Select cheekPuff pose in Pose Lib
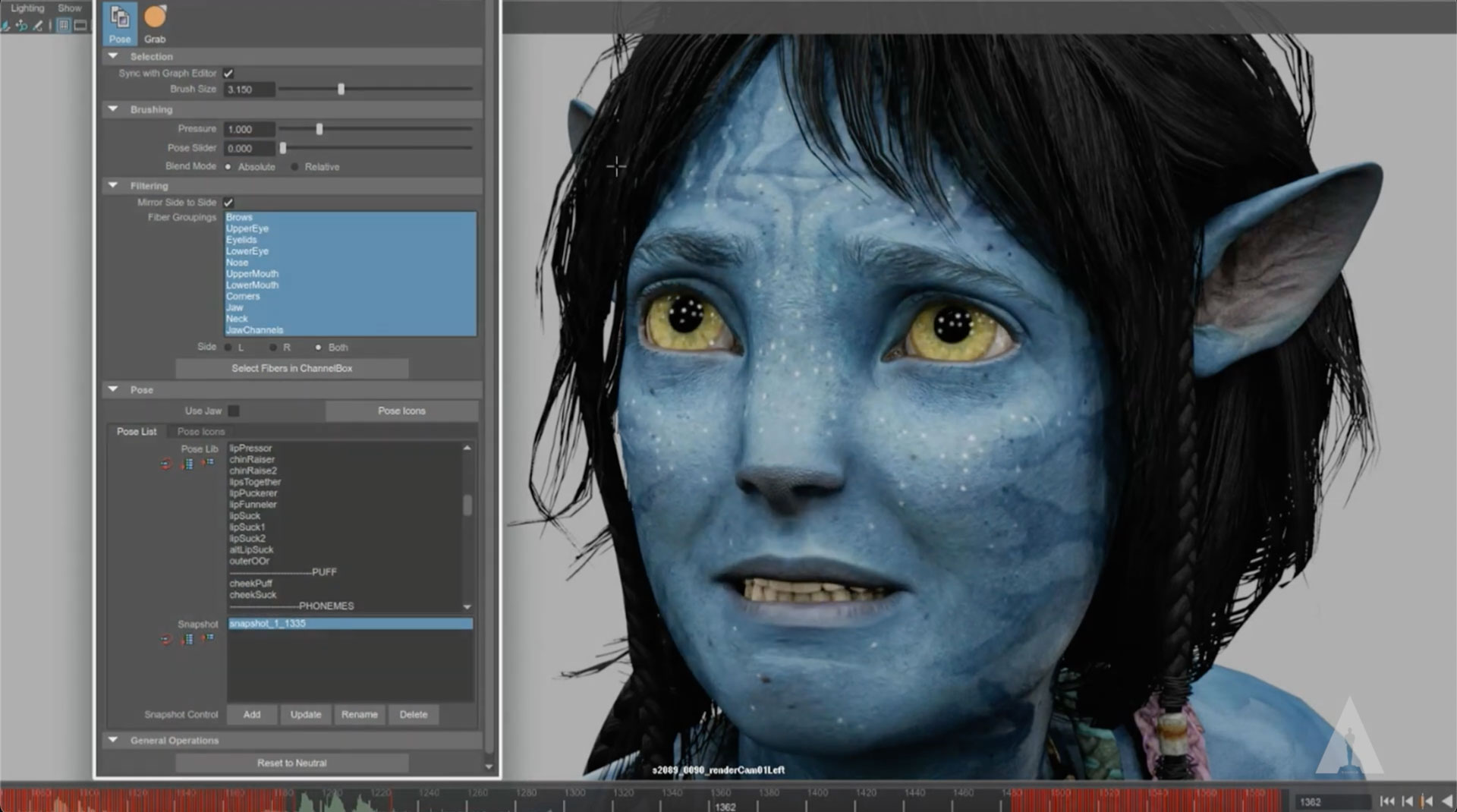The image size is (1457, 812). pyautogui.click(x=345, y=584)
